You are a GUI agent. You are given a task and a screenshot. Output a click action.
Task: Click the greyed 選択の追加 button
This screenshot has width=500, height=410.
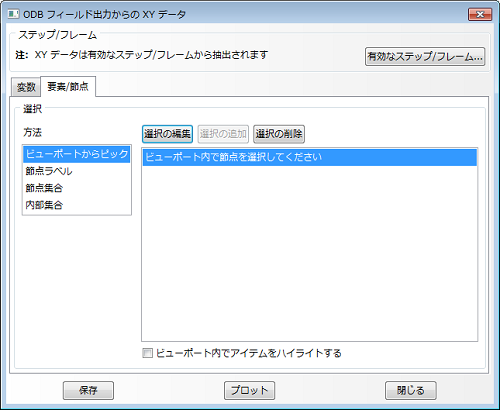223,134
